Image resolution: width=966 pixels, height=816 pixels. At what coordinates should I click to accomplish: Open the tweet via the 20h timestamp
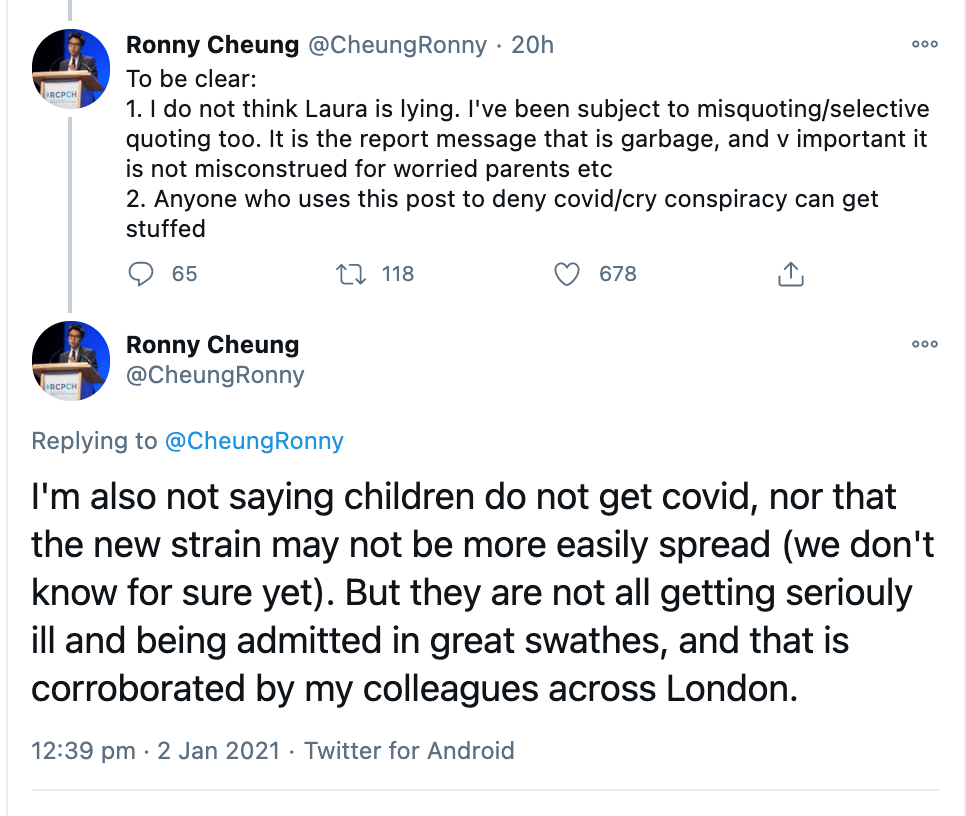[532, 45]
